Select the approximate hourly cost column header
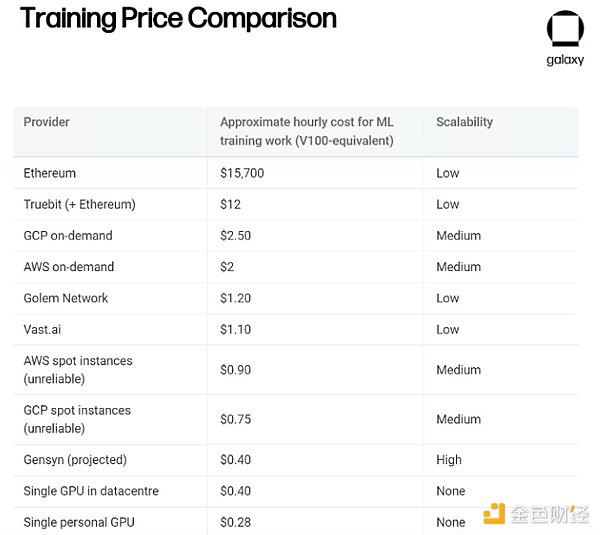Screen dimensions: 600x535 [x=307, y=131]
